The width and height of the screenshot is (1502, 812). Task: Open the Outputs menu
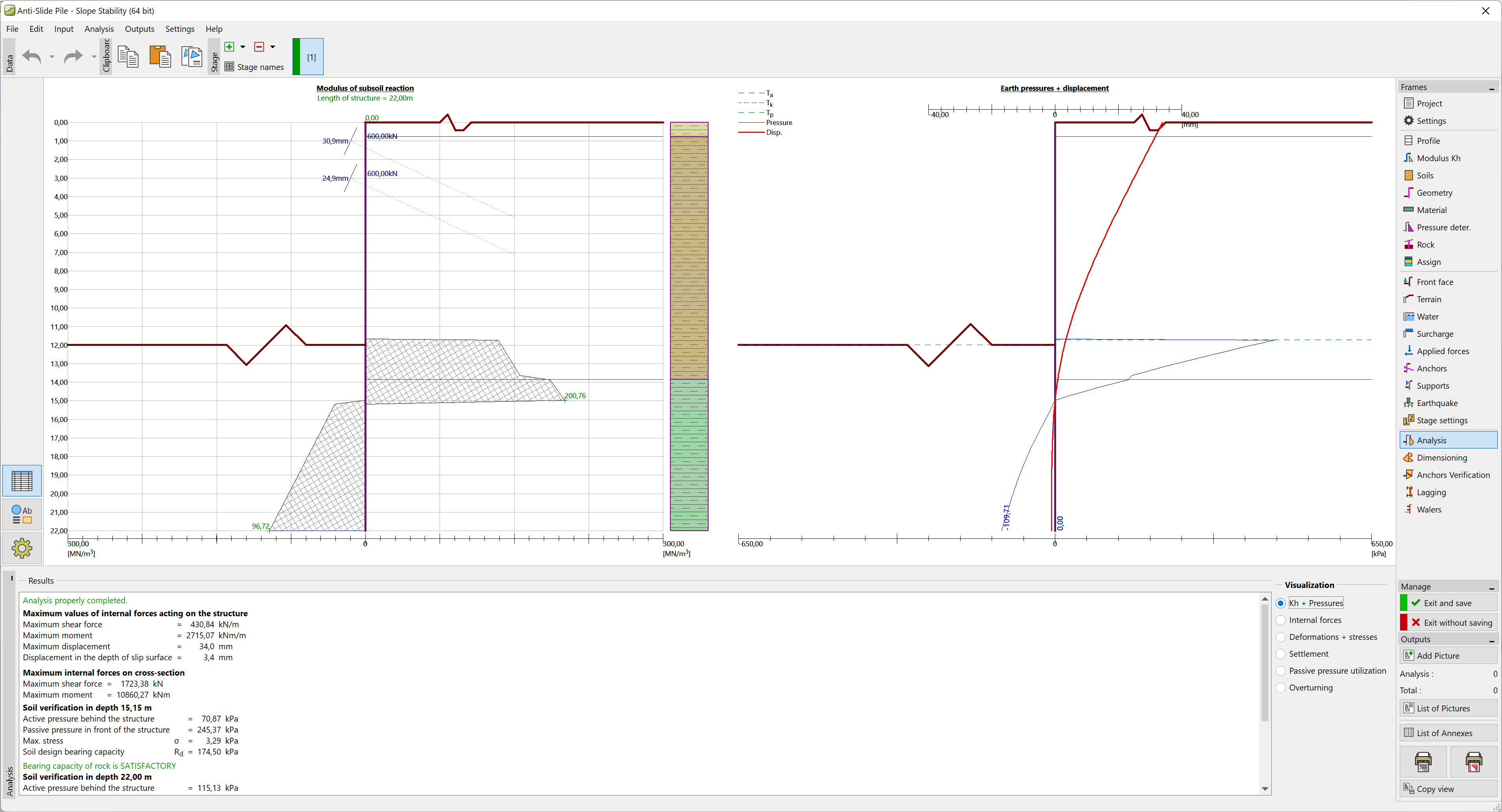pyautogui.click(x=139, y=29)
